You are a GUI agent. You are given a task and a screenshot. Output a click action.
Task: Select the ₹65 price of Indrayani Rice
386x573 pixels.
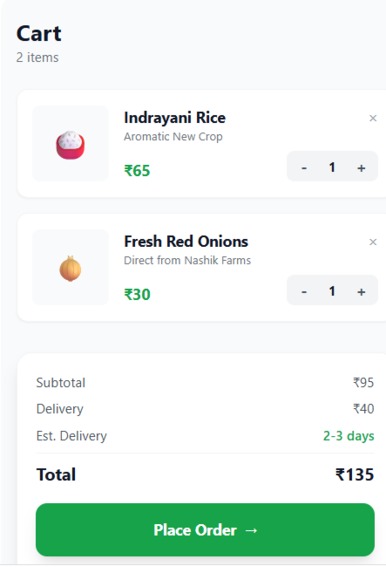[137, 171]
